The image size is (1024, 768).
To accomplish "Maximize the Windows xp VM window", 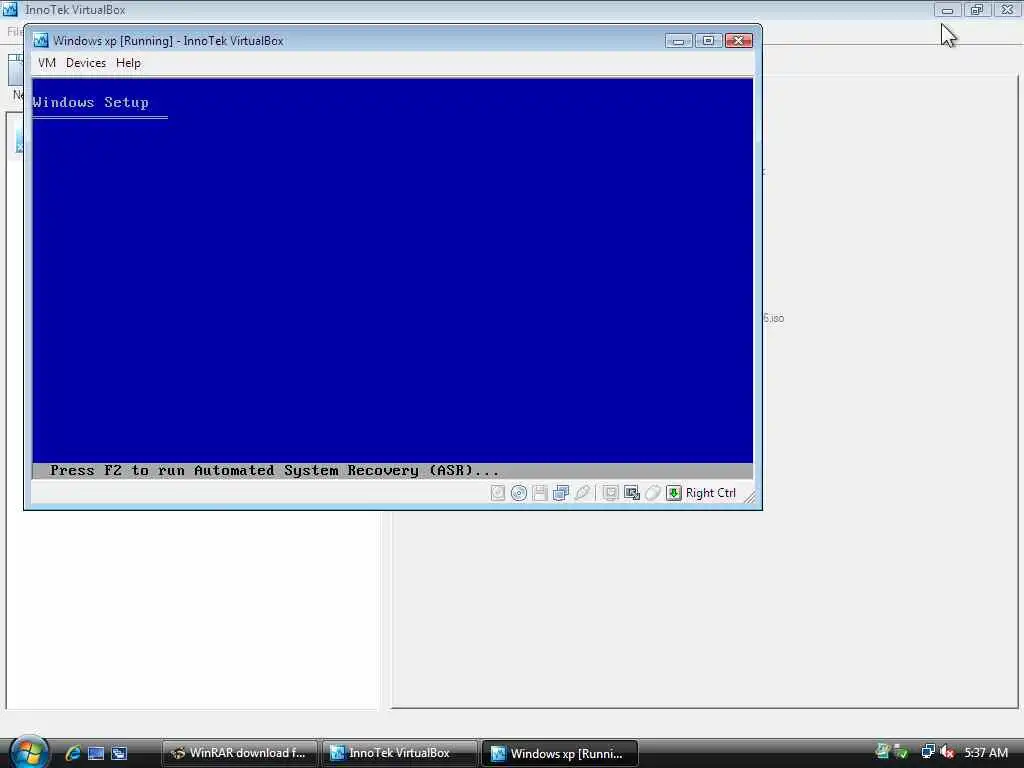I will tap(708, 40).
